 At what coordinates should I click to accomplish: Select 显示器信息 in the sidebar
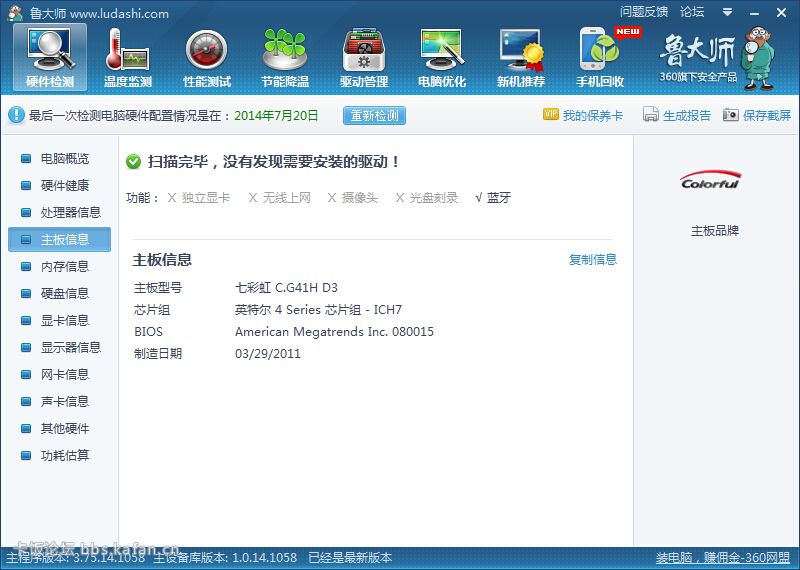(x=59, y=348)
